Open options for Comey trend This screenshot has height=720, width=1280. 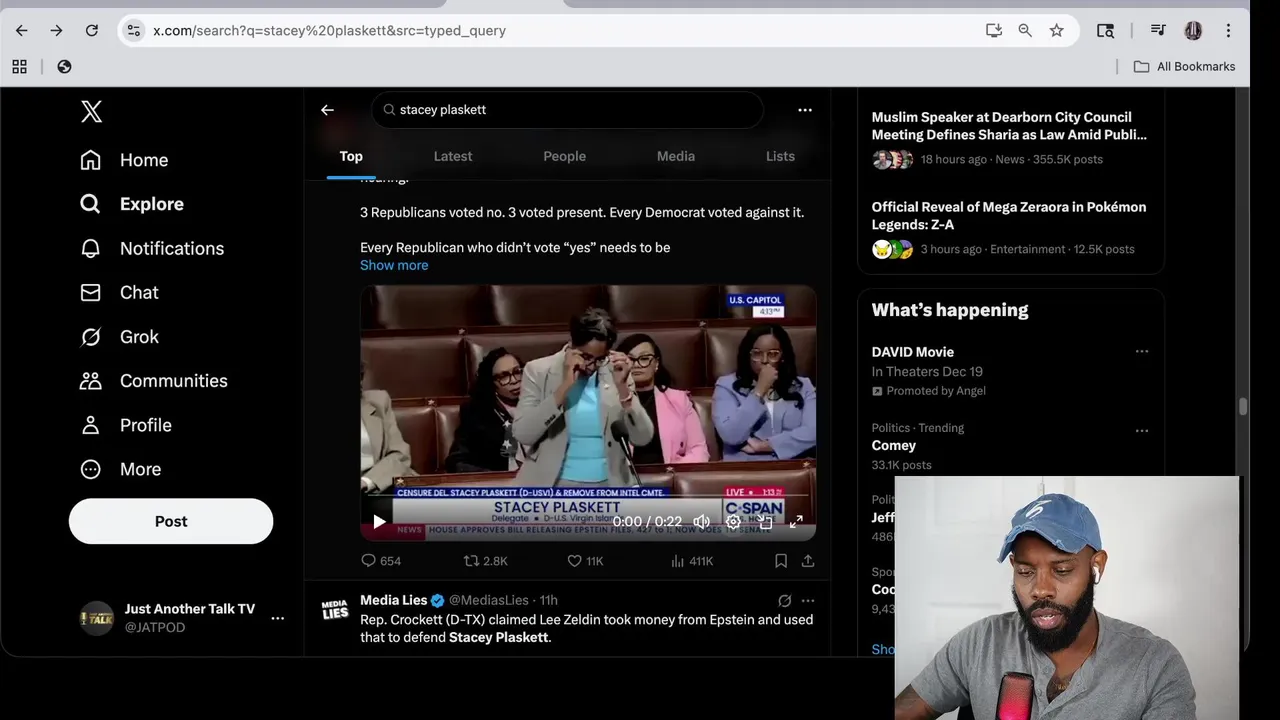pos(1142,431)
